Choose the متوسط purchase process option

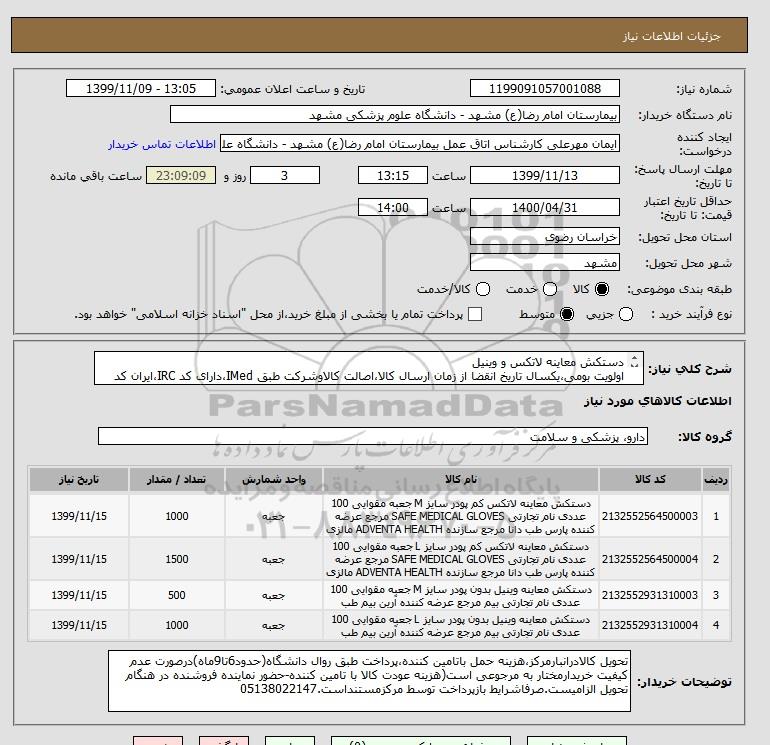pyautogui.click(x=567, y=314)
